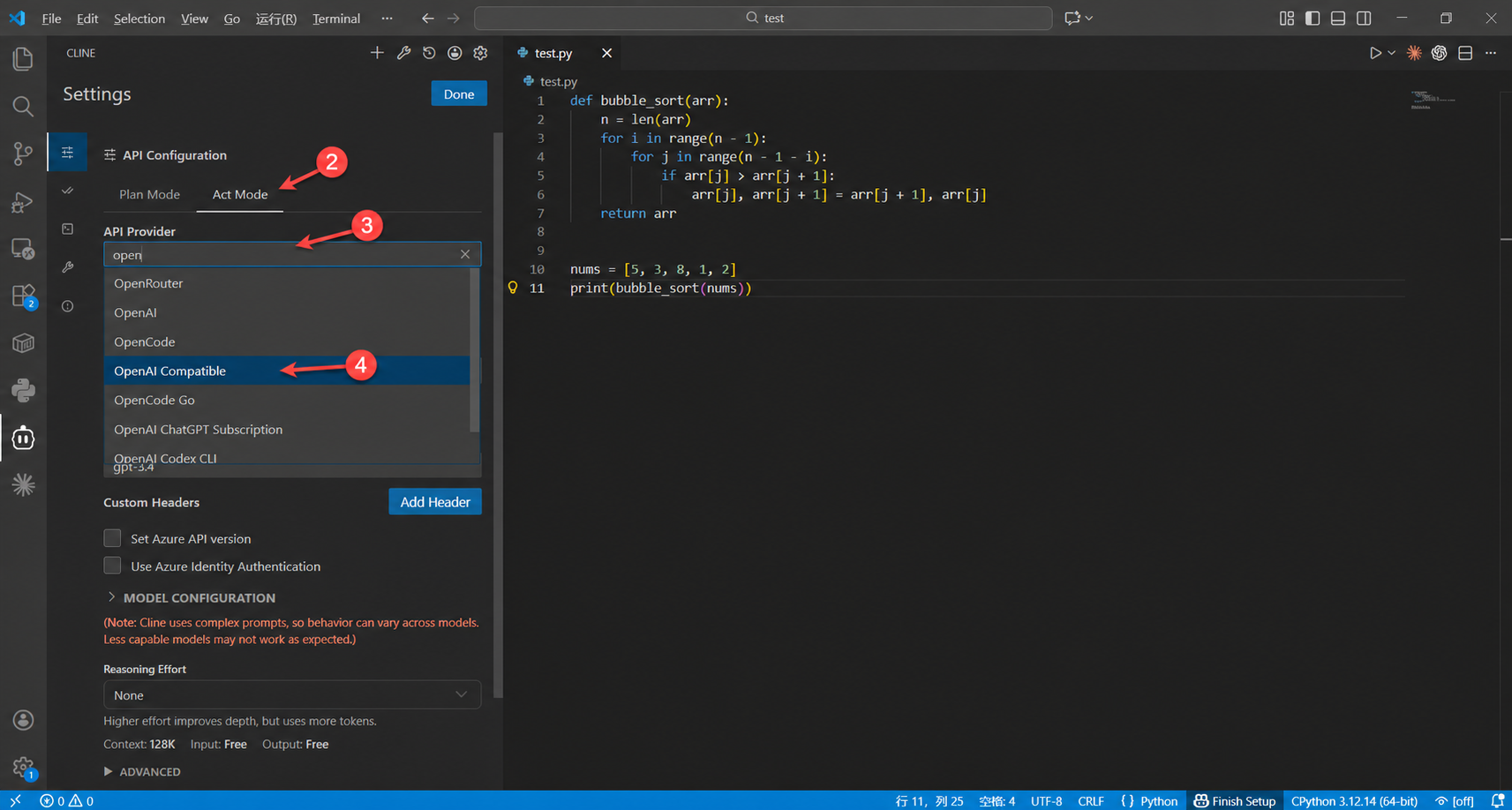Toggle Secondary Side Bar layout icon

pos(1364,18)
